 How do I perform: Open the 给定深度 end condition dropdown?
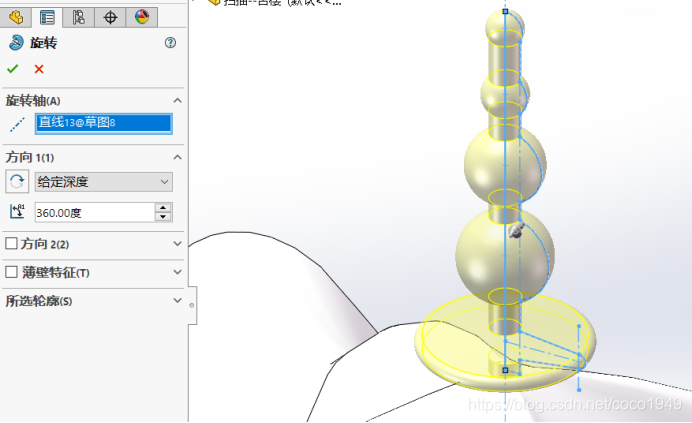coord(104,182)
